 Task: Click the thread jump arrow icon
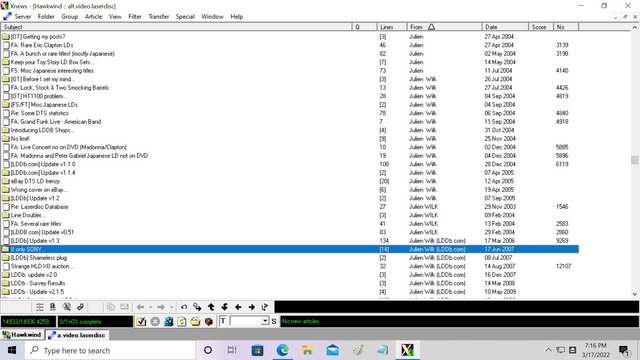tap(264, 307)
